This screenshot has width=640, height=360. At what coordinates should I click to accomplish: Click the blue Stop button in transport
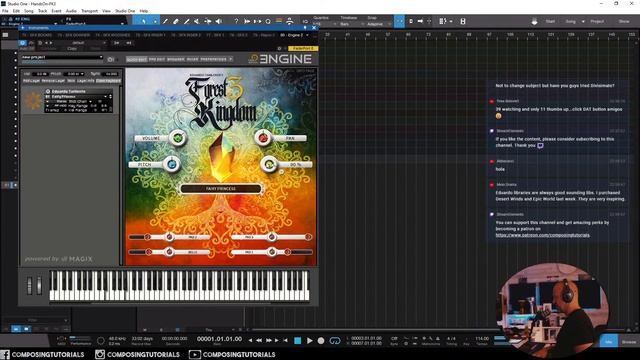[x=298, y=340]
